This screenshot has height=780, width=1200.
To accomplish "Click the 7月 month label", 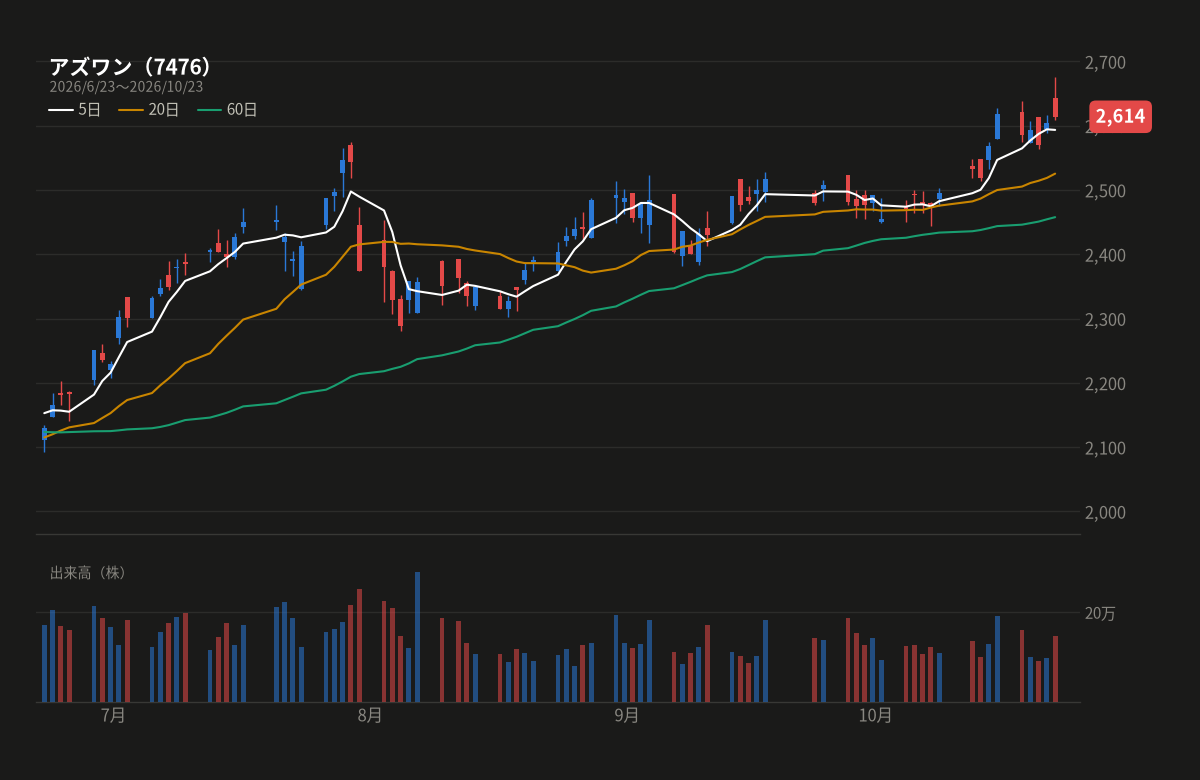I will point(113,715).
